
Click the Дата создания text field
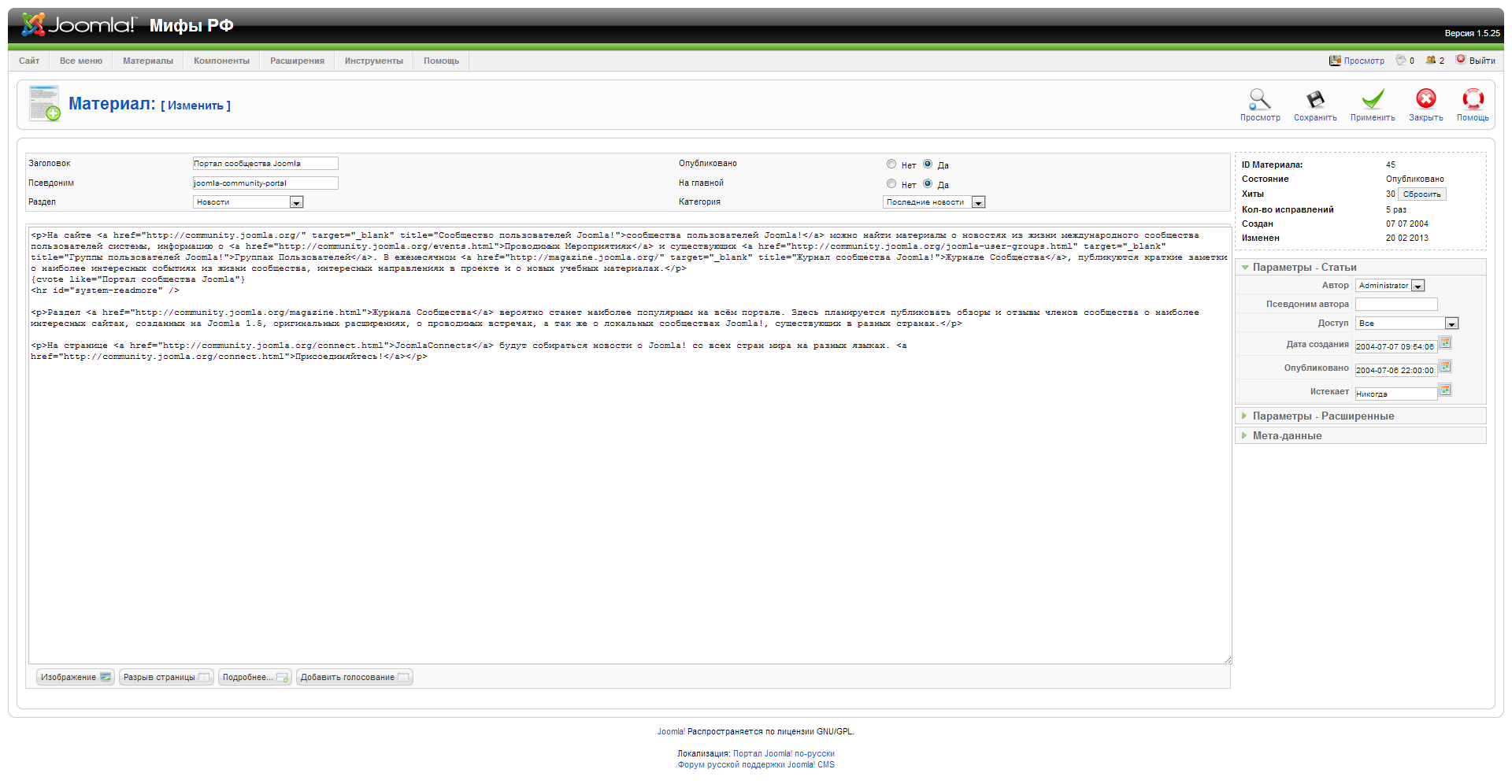pos(1396,346)
